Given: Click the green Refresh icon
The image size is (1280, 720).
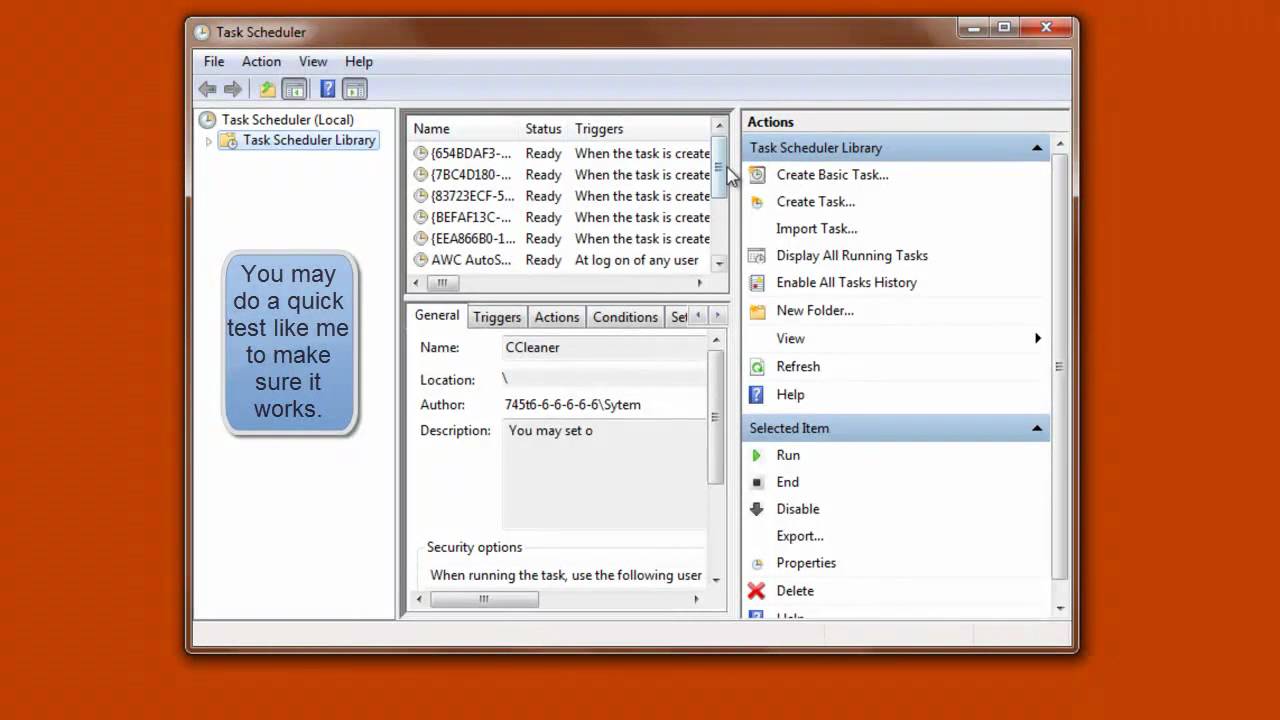Looking at the screenshot, I should tap(757, 367).
